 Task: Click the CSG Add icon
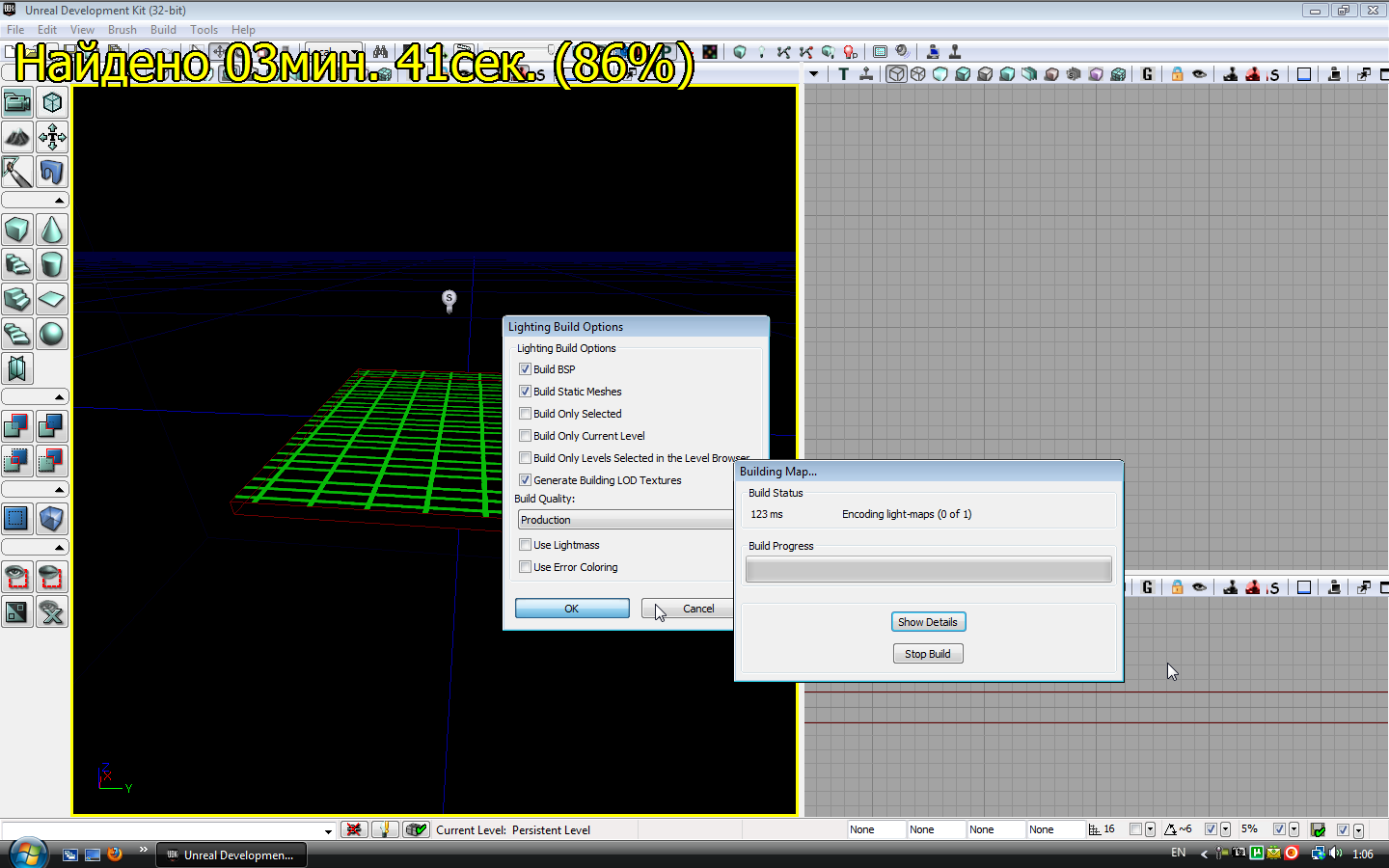coord(17,426)
